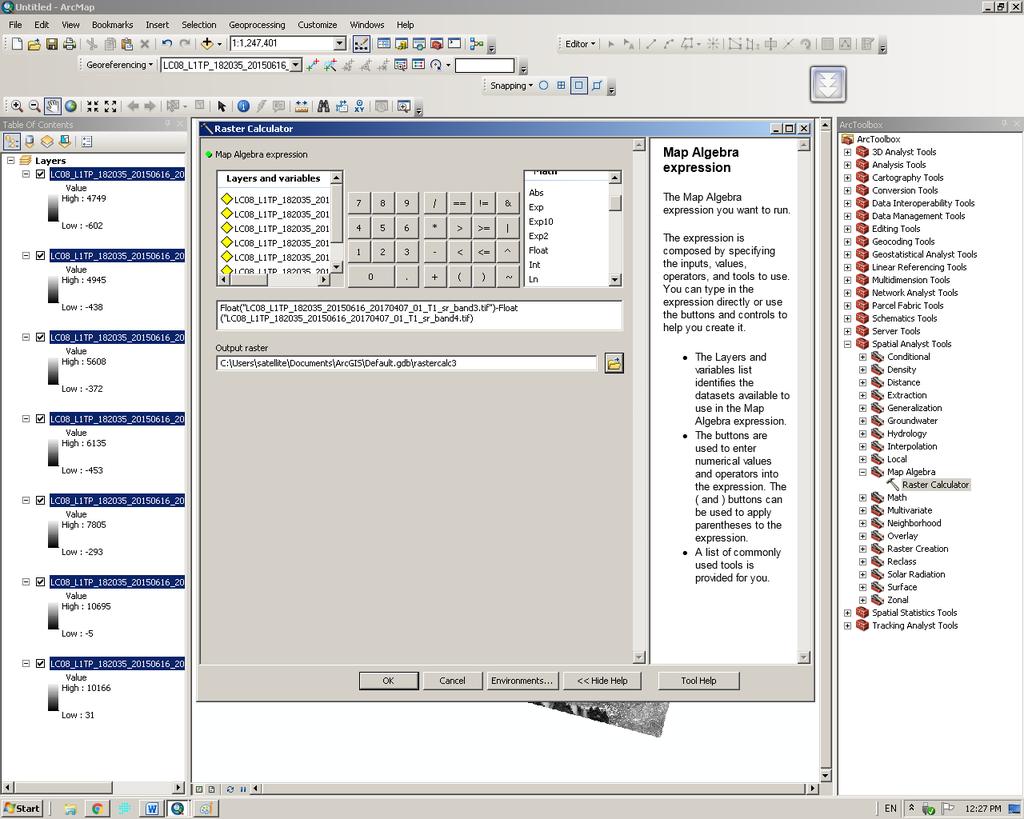The image size is (1024, 819).
Task: Click the Exp10 function in list
Action: 541,222
